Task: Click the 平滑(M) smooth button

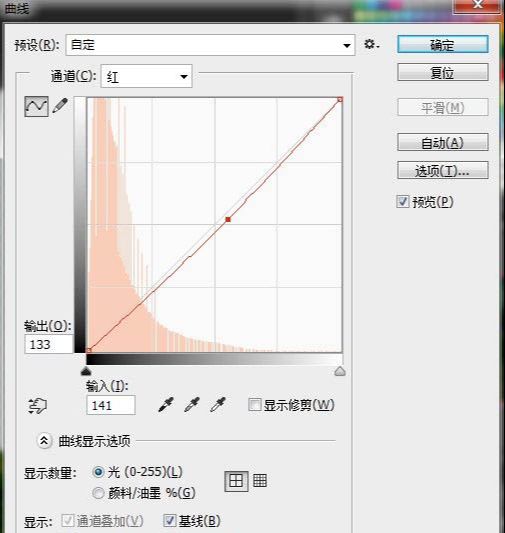Action: click(x=443, y=108)
